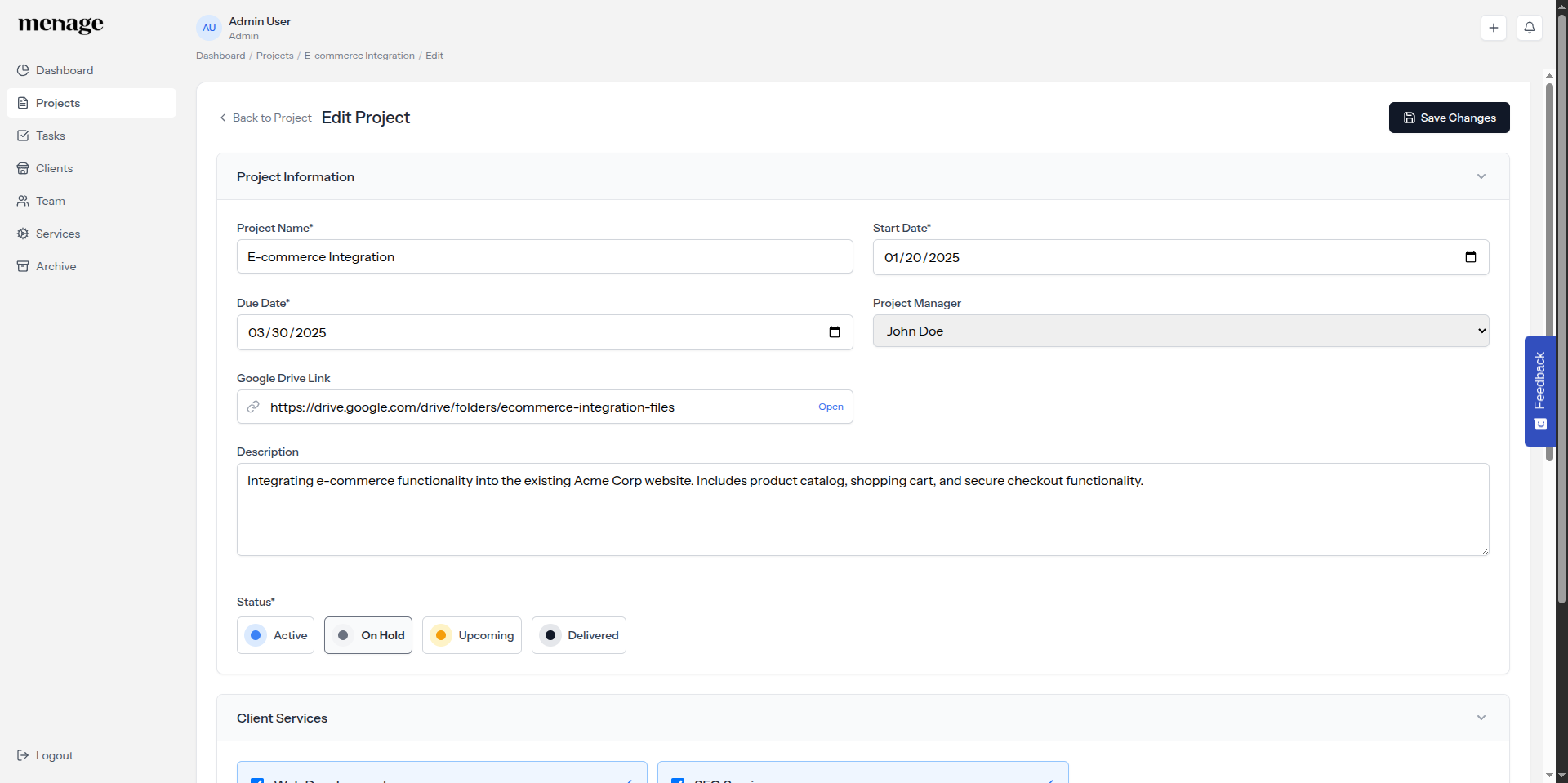Open the Clients section icon
Image resolution: width=1568 pixels, height=783 pixels.
point(23,168)
